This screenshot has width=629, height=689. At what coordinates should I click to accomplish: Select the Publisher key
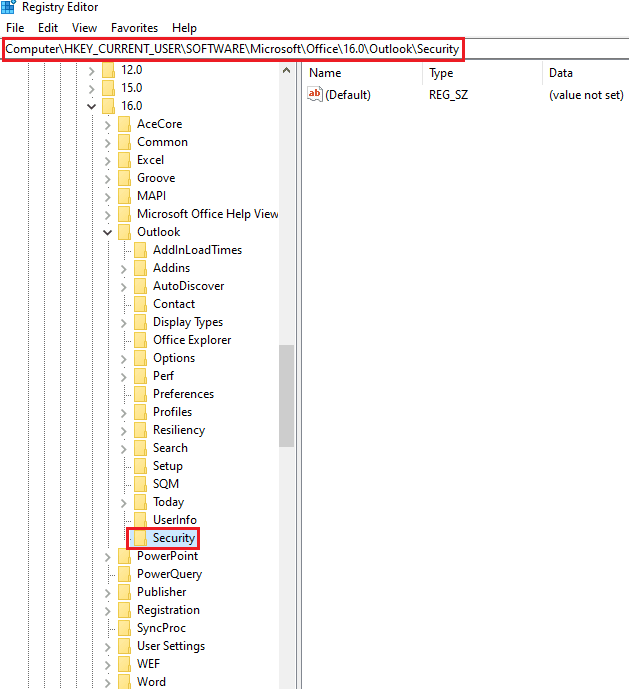(161, 592)
